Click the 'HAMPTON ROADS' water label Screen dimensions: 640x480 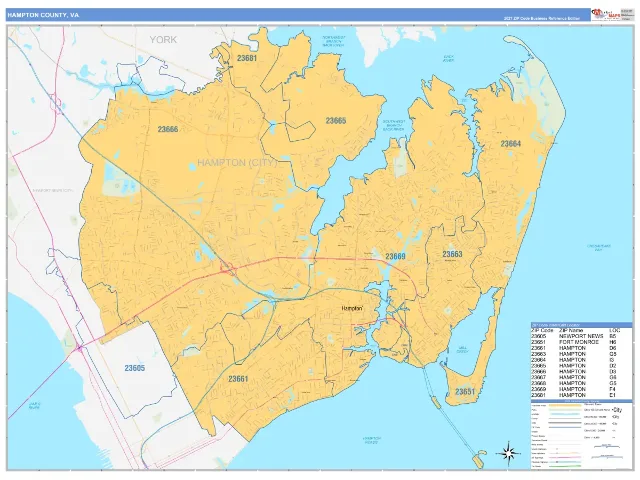click(x=372, y=440)
